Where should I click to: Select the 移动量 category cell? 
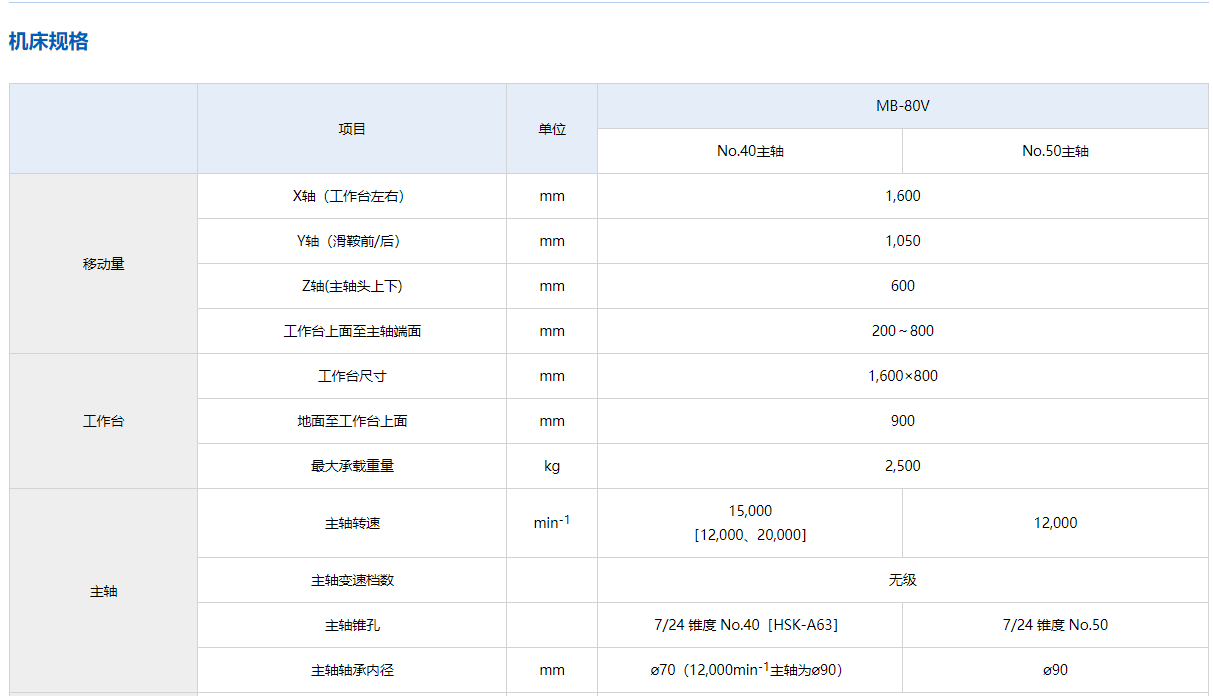[x=104, y=264]
